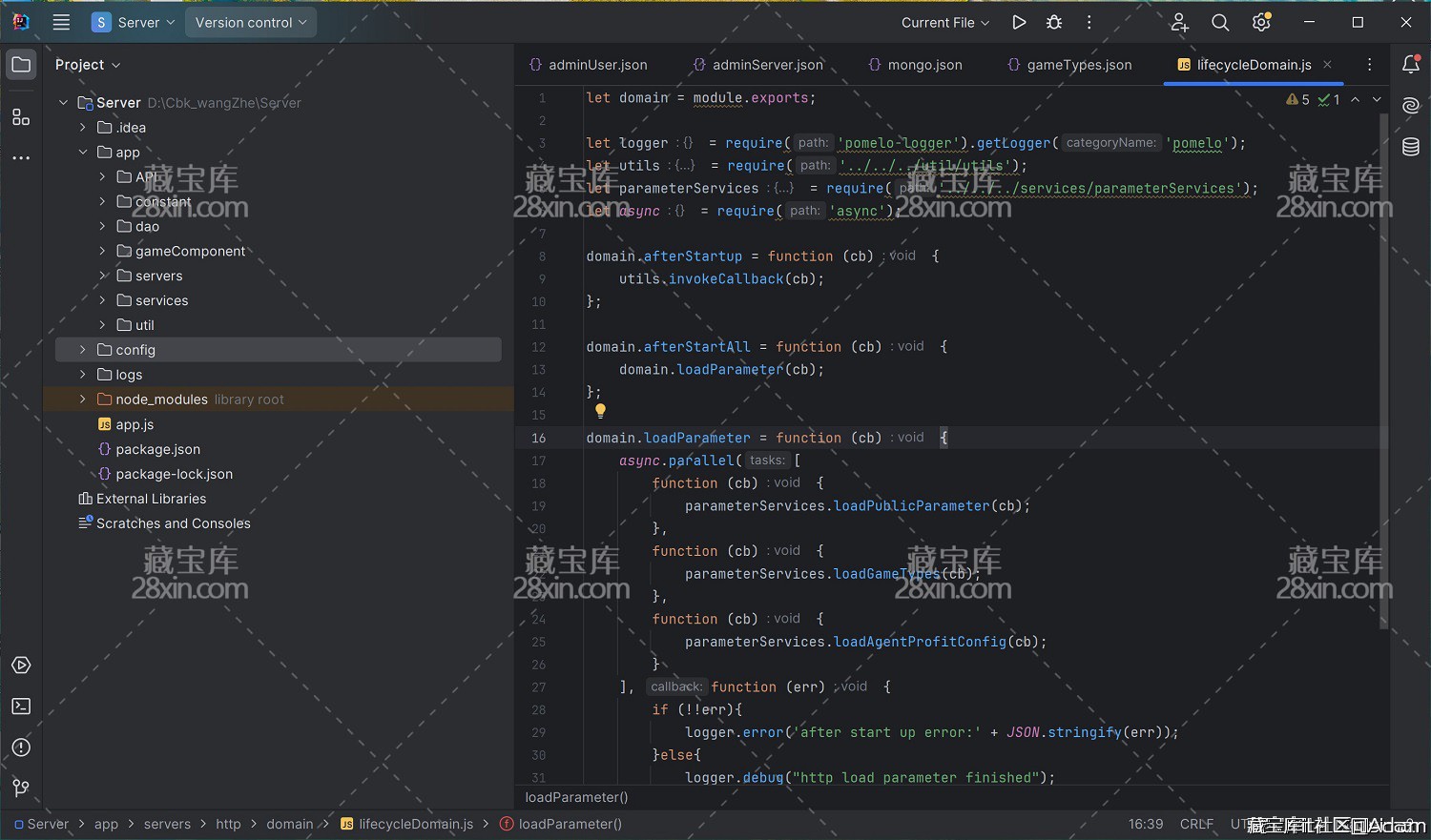This screenshot has height=840, width=1431.
Task: Open Current File run configuration dropdown
Action: click(x=944, y=22)
